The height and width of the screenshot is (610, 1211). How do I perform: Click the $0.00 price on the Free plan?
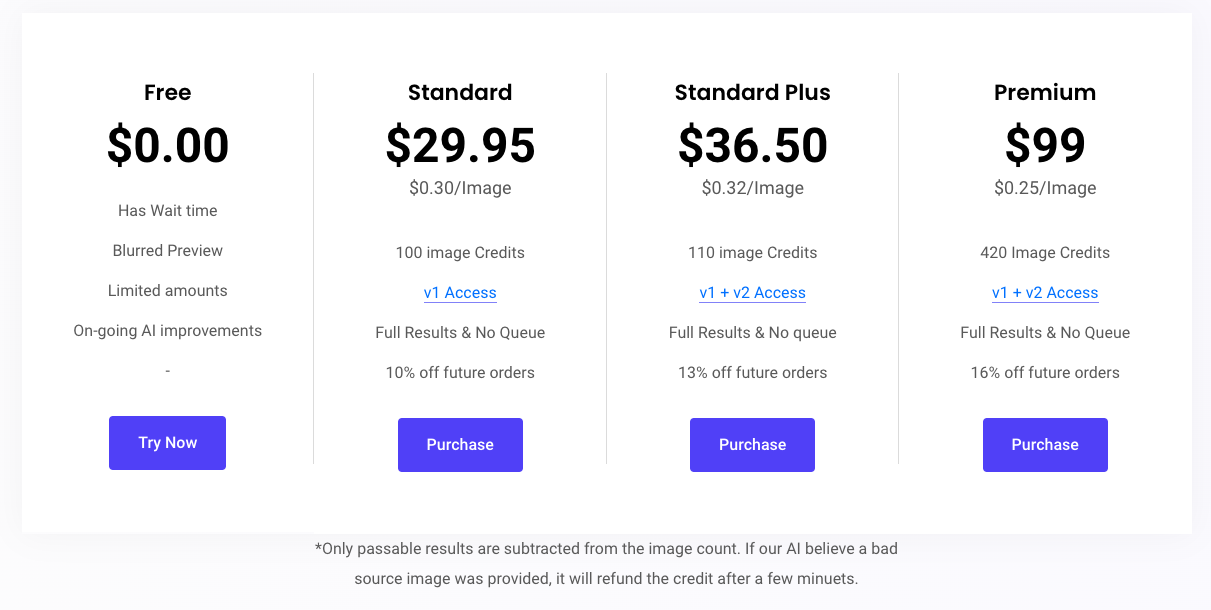tap(167, 144)
